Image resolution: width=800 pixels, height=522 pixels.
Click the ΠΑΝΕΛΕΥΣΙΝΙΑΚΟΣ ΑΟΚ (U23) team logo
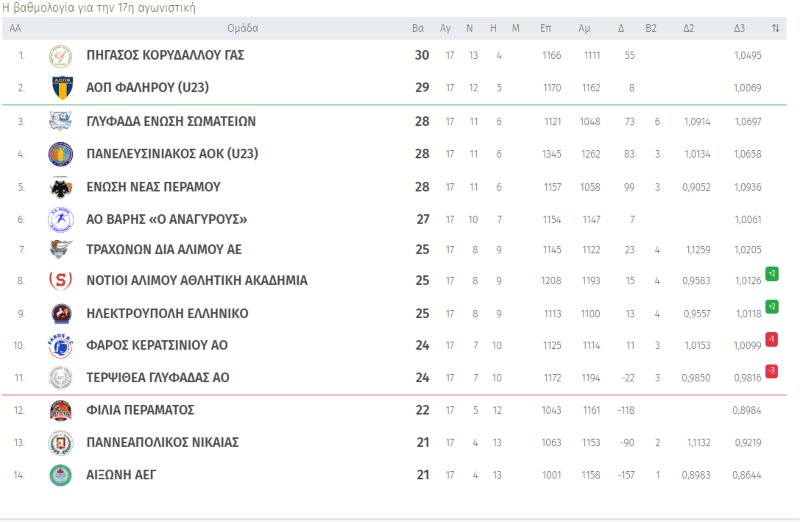(60, 154)
